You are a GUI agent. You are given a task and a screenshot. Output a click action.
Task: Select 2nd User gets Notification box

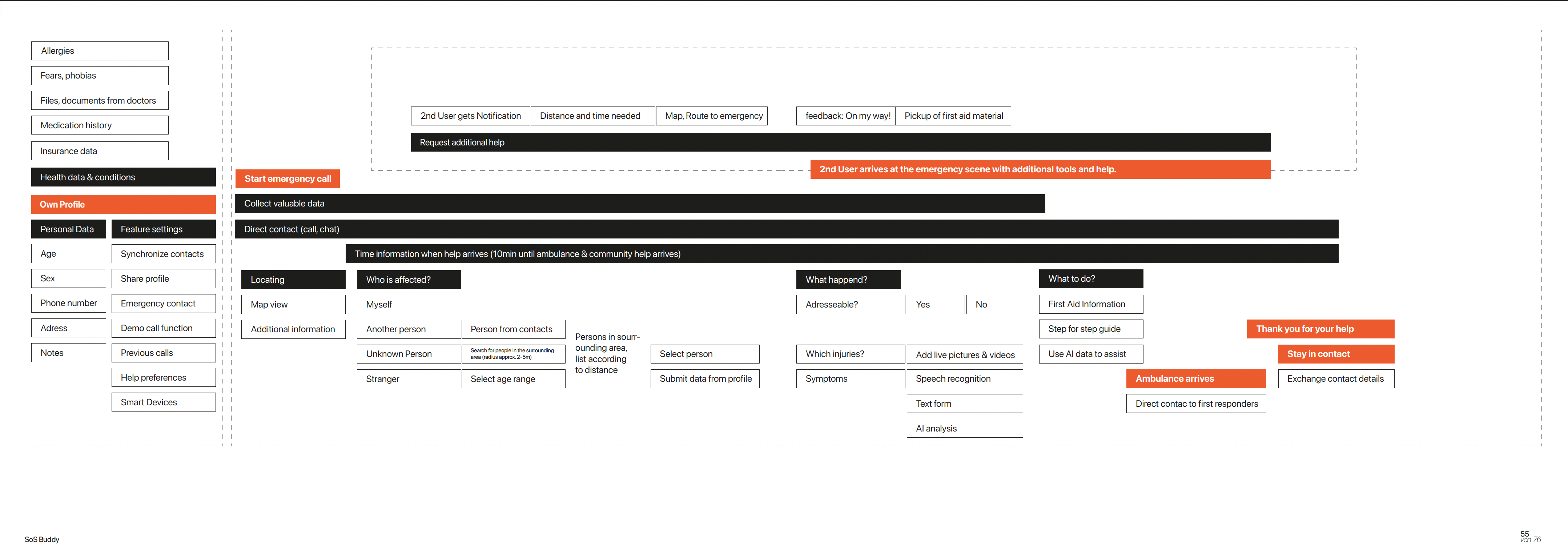(x=470, y=116)
